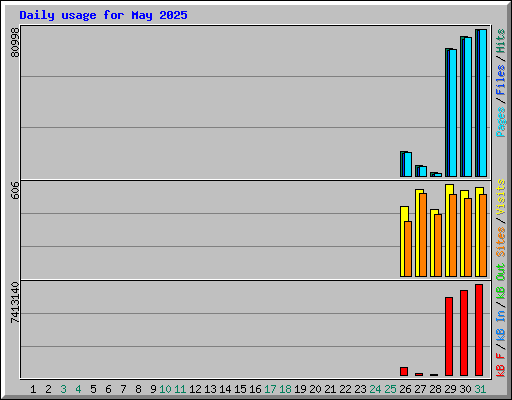Click the day 30 red kB bar

pyautogui.click(x=464, y=333)
